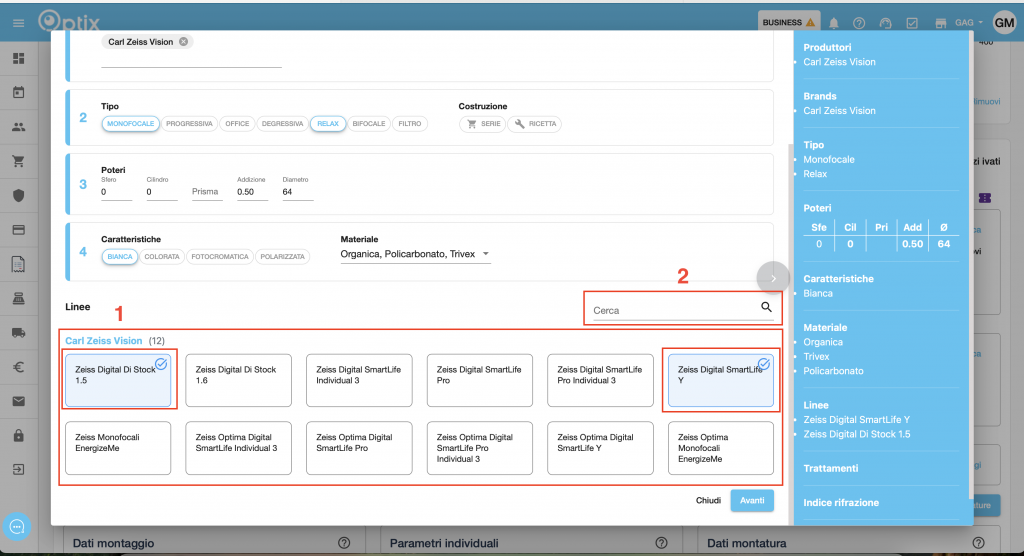Click the Cerca search input field
Viewport: 1024px width, 556px height.
[x=672, y=310]
